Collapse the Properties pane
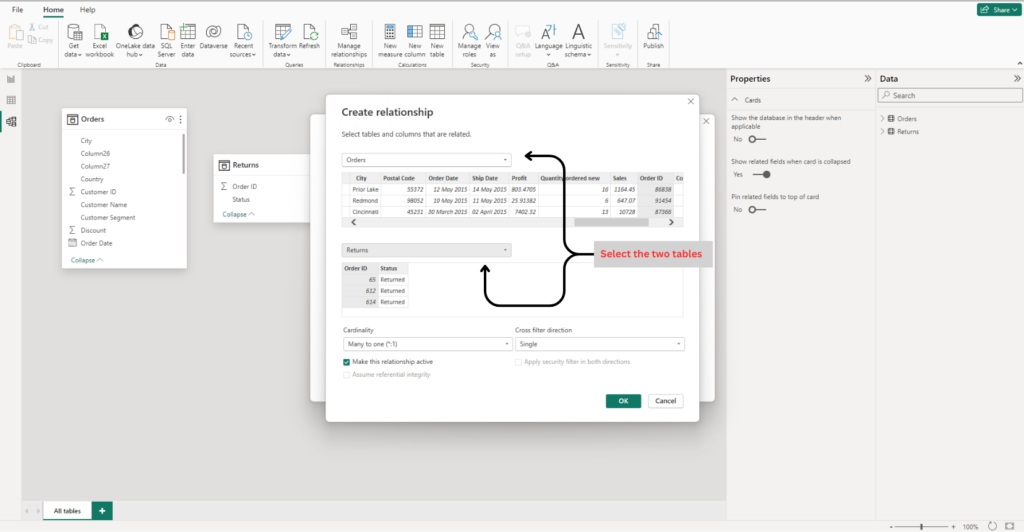The height and width of the screenshot is (532, 1024). [x=868, y=78]
